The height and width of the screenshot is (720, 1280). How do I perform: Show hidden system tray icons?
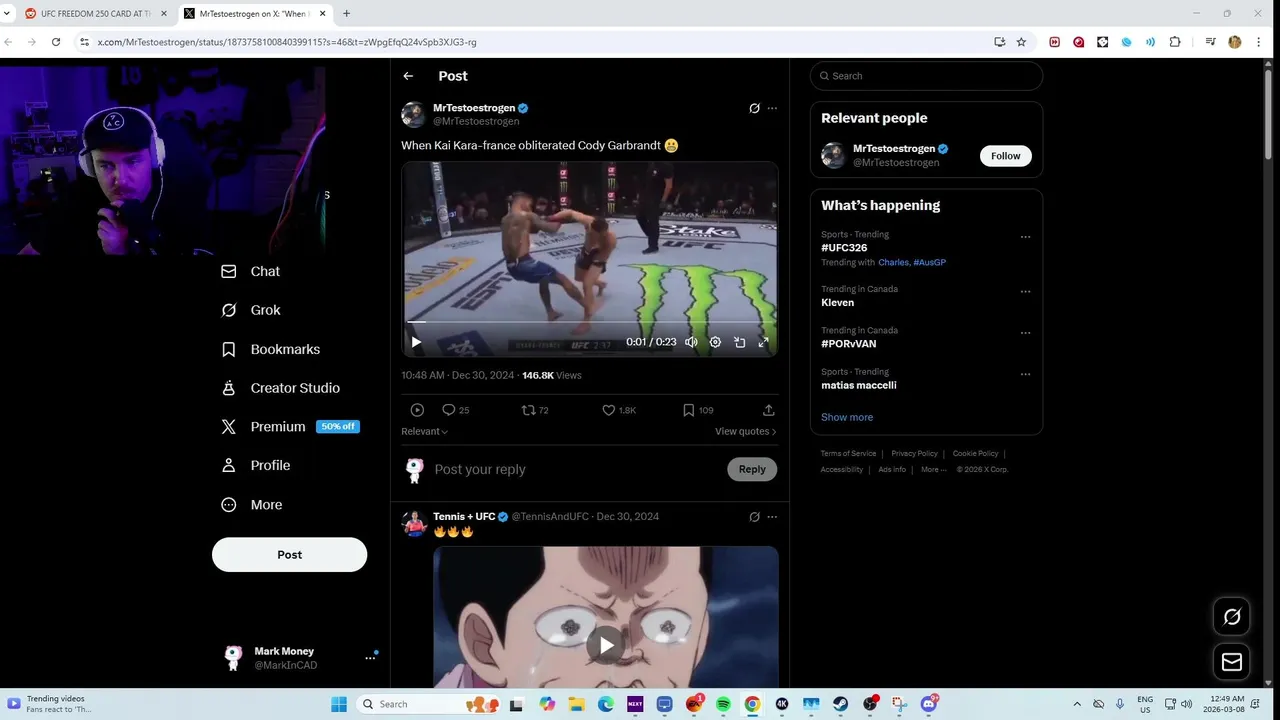click(x=1077, y=704)
